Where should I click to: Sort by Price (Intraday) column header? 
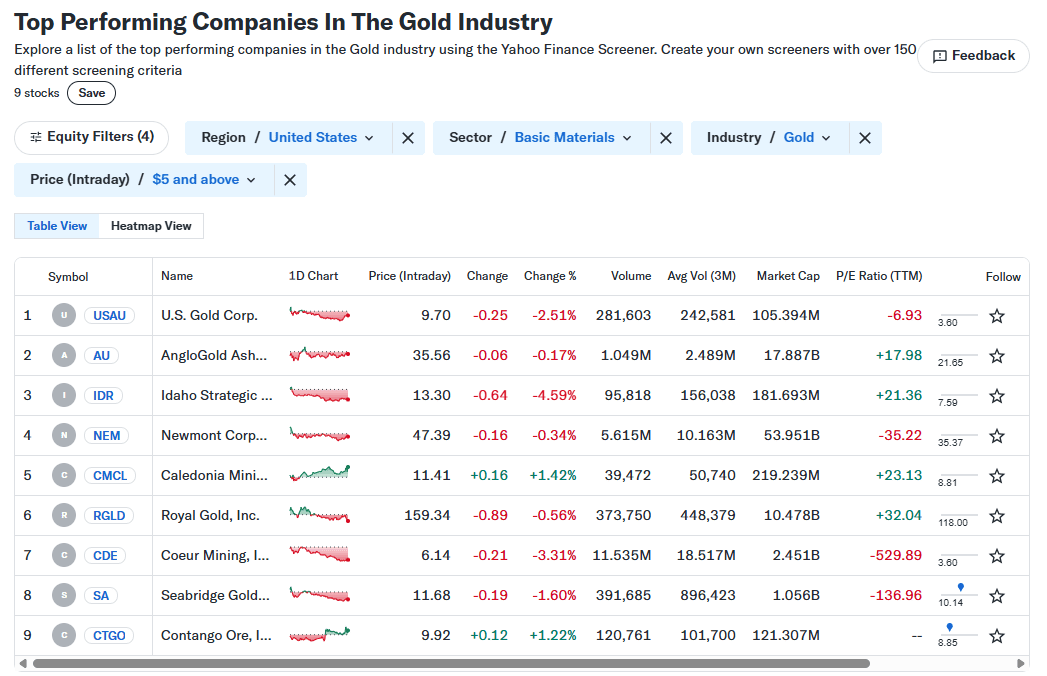[409, 277]
